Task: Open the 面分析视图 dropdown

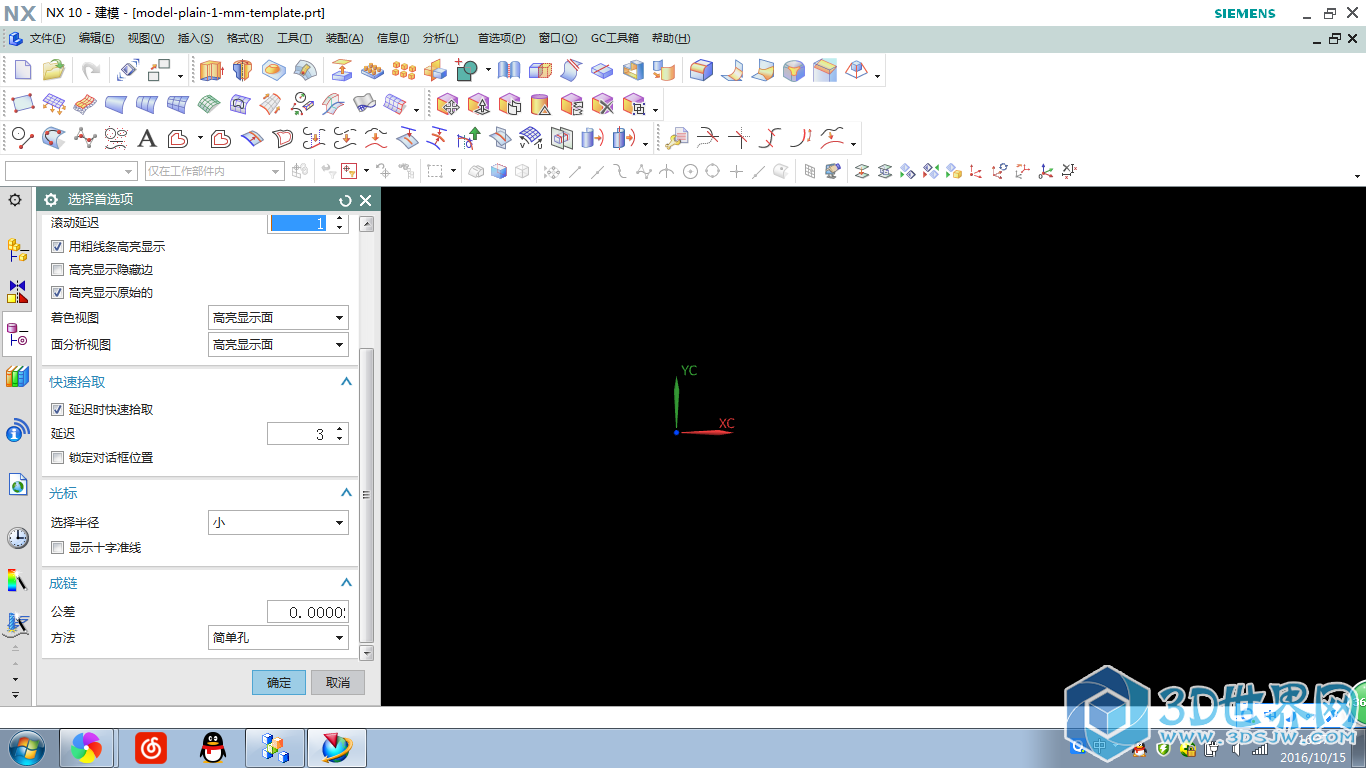Action: (278, 344)
